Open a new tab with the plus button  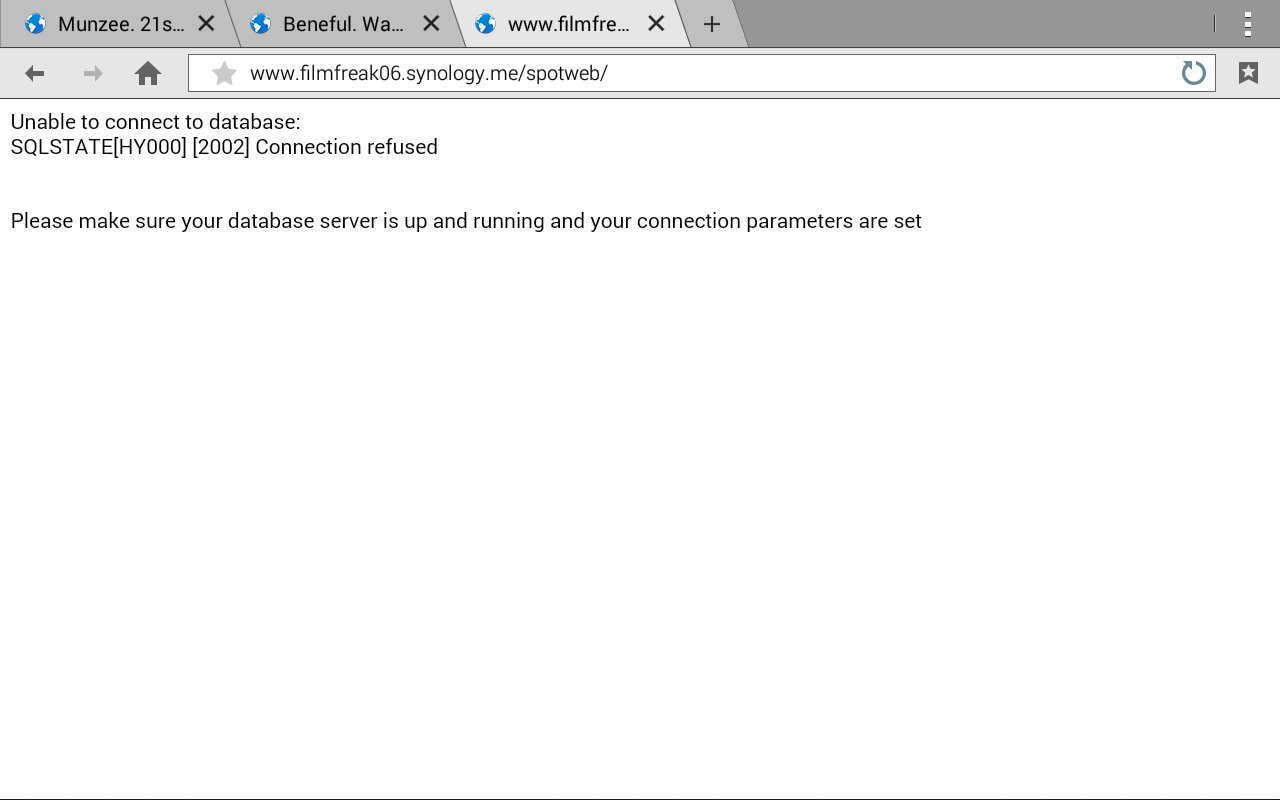tap(712, 24)
